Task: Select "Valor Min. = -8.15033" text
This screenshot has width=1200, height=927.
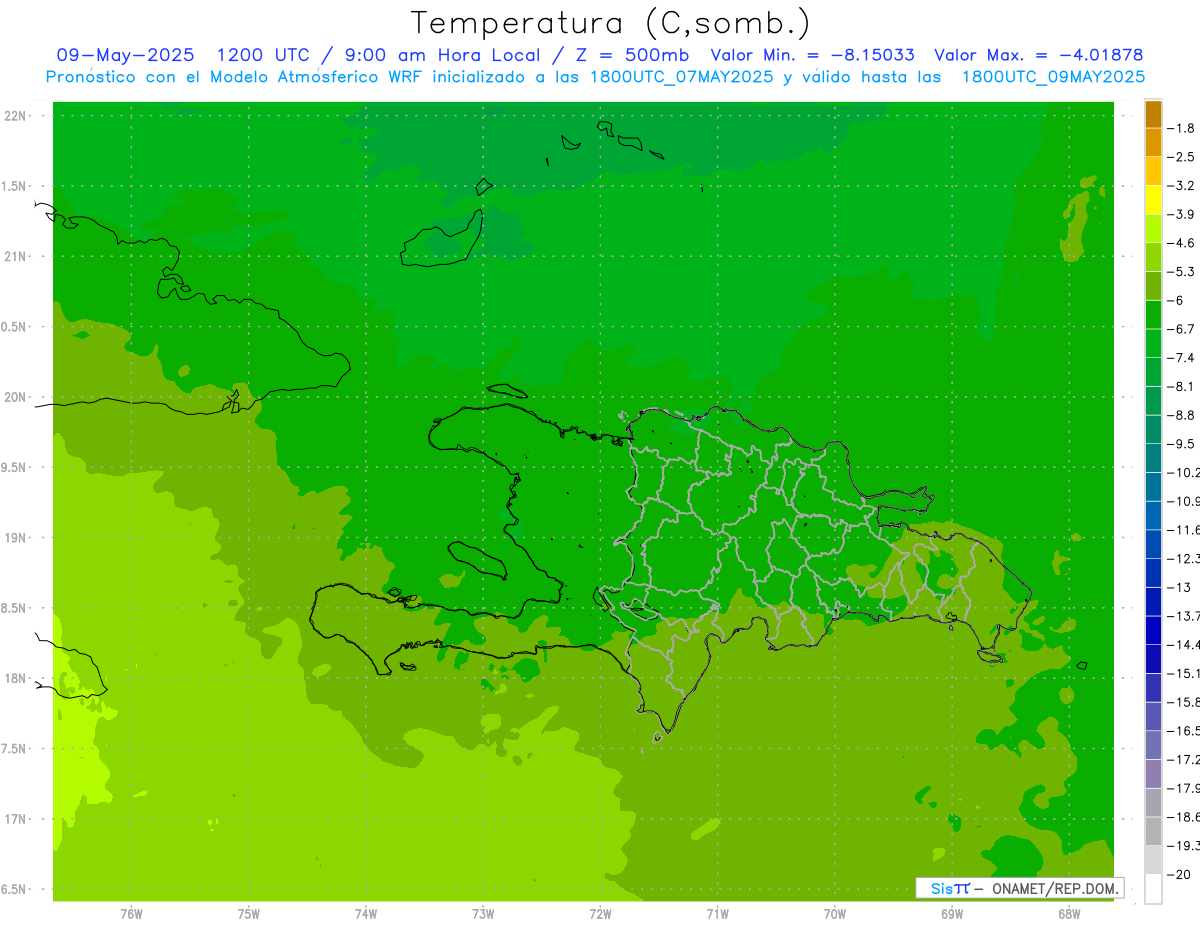Action: [812, 55]
